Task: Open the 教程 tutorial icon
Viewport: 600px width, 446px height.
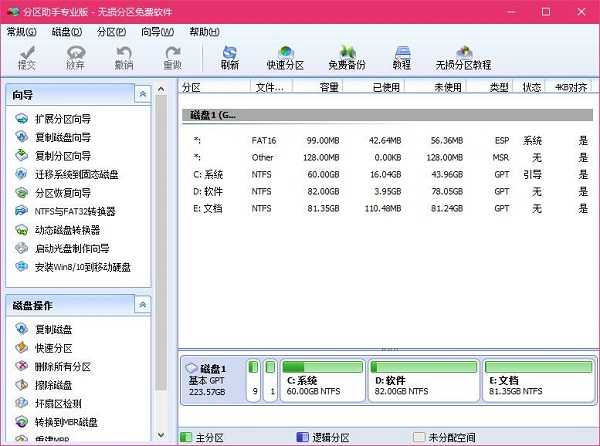Action: tap(401, 57)
